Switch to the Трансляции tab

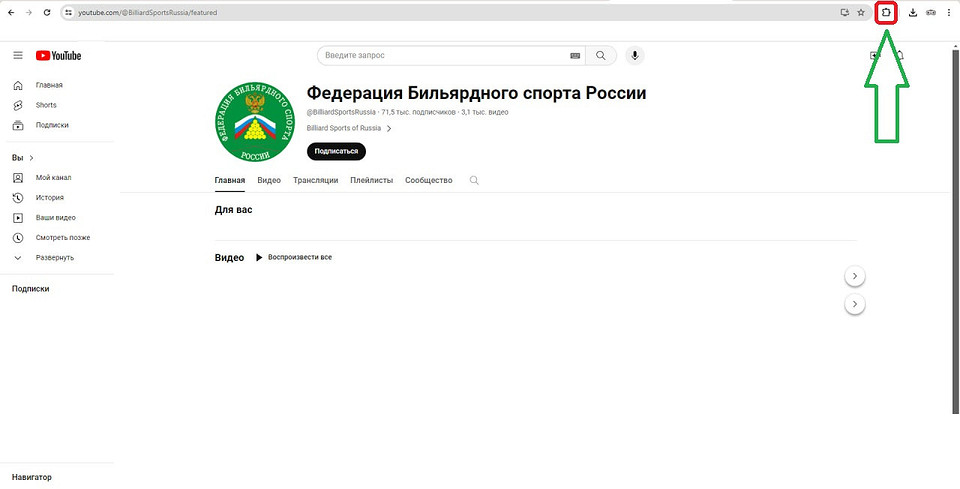(x=315, y=181)
